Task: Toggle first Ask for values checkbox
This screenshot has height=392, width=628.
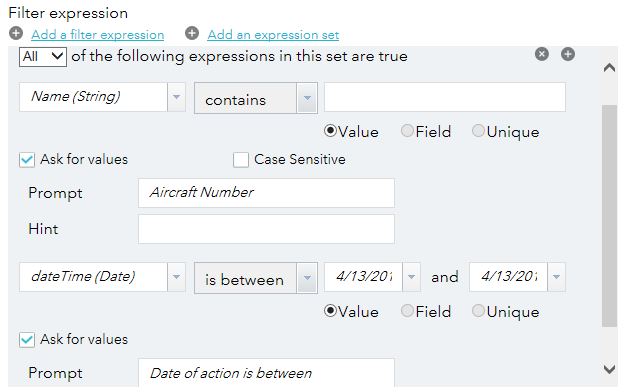Action: [27, 160]
